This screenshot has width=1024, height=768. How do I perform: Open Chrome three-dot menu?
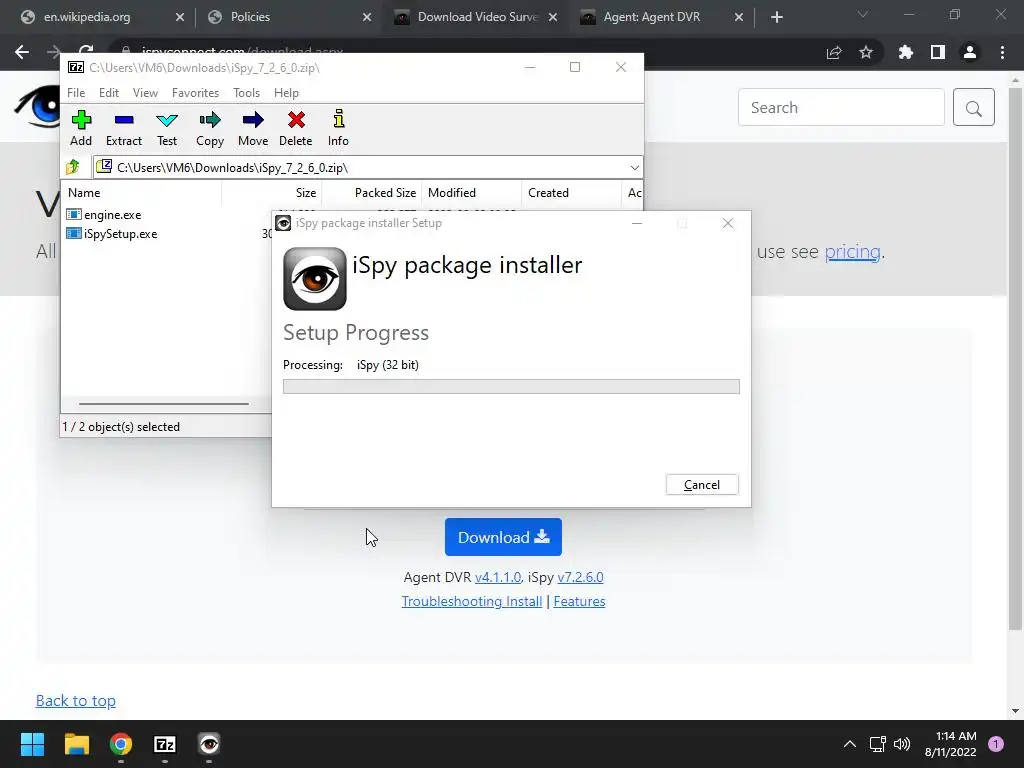pyautogui.click(x=1002, y=52)
